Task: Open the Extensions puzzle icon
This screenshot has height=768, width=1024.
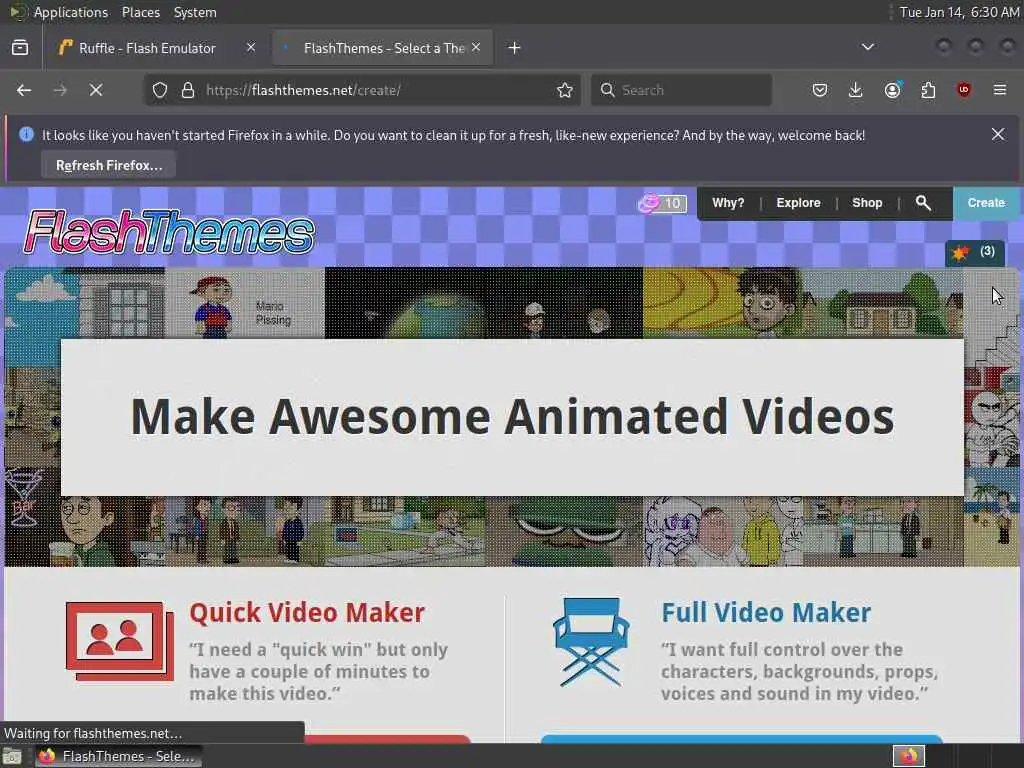Action: point(928,90)
